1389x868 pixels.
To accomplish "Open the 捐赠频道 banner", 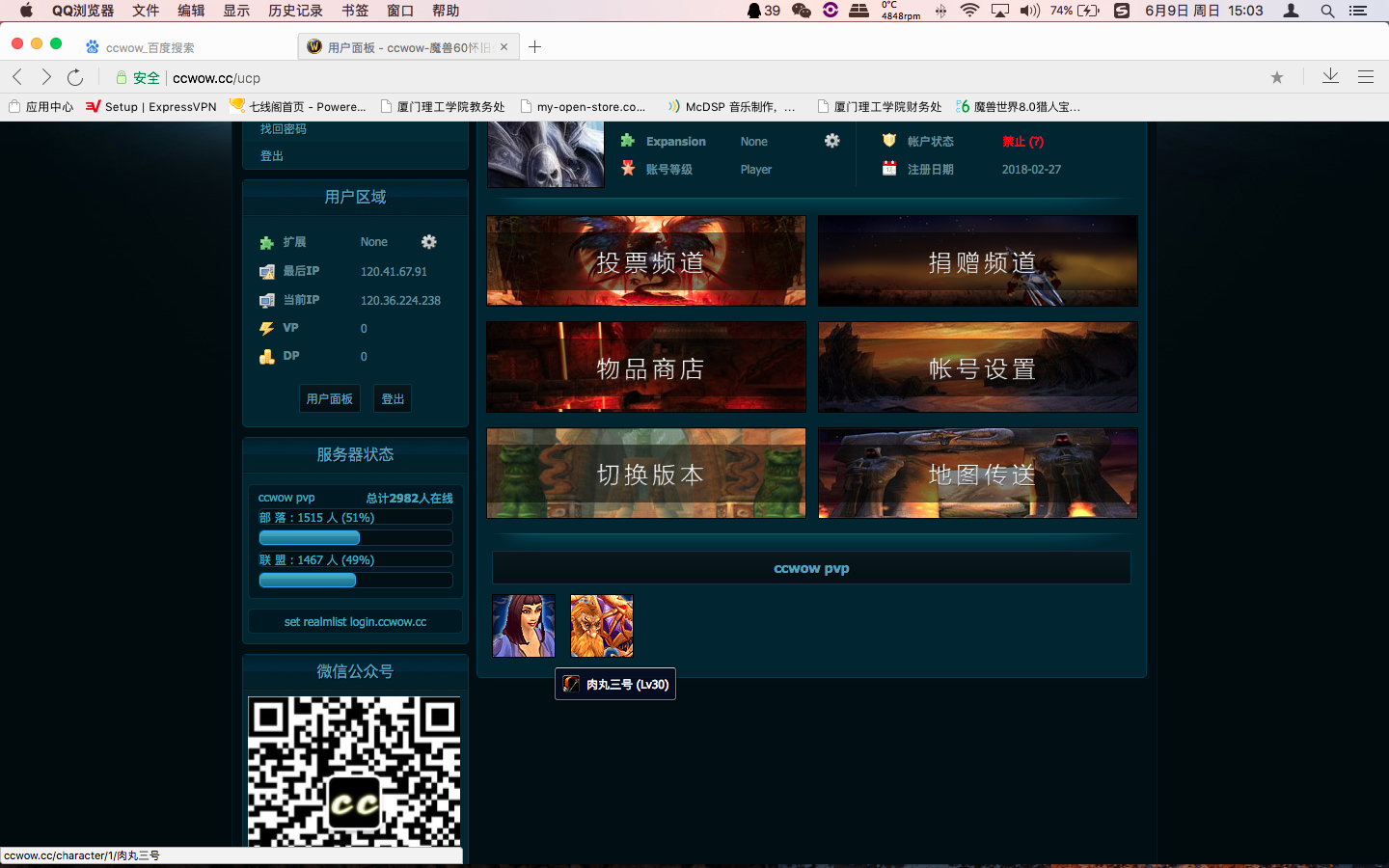I will click(x=977, y=260).
